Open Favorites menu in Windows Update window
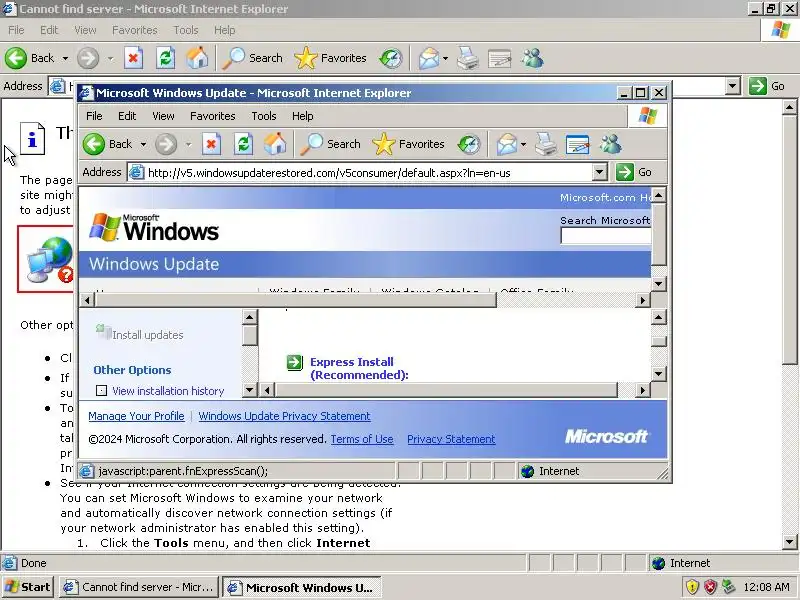The image size is (800, 600). [213, 116]
